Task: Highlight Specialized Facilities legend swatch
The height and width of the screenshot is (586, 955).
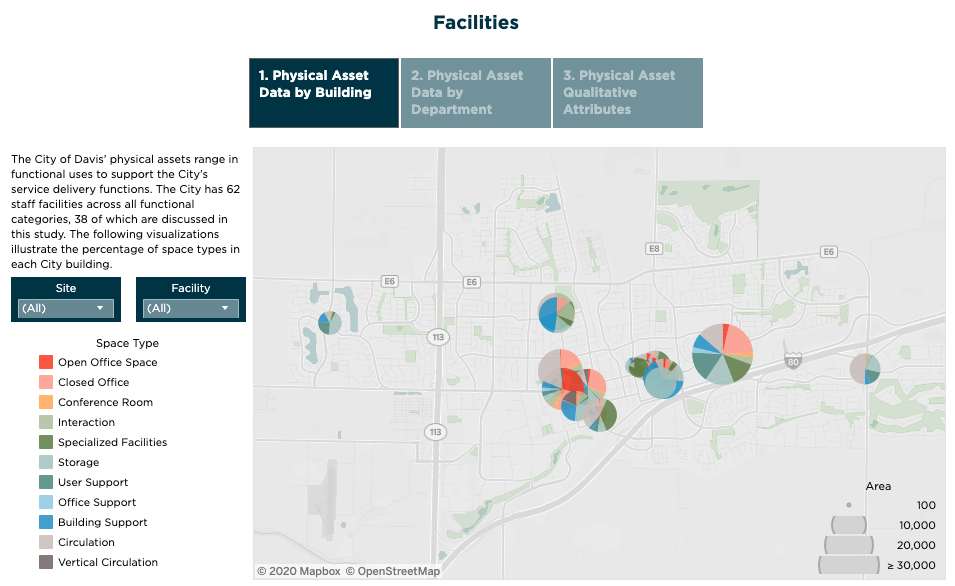Action: [46, 442]
